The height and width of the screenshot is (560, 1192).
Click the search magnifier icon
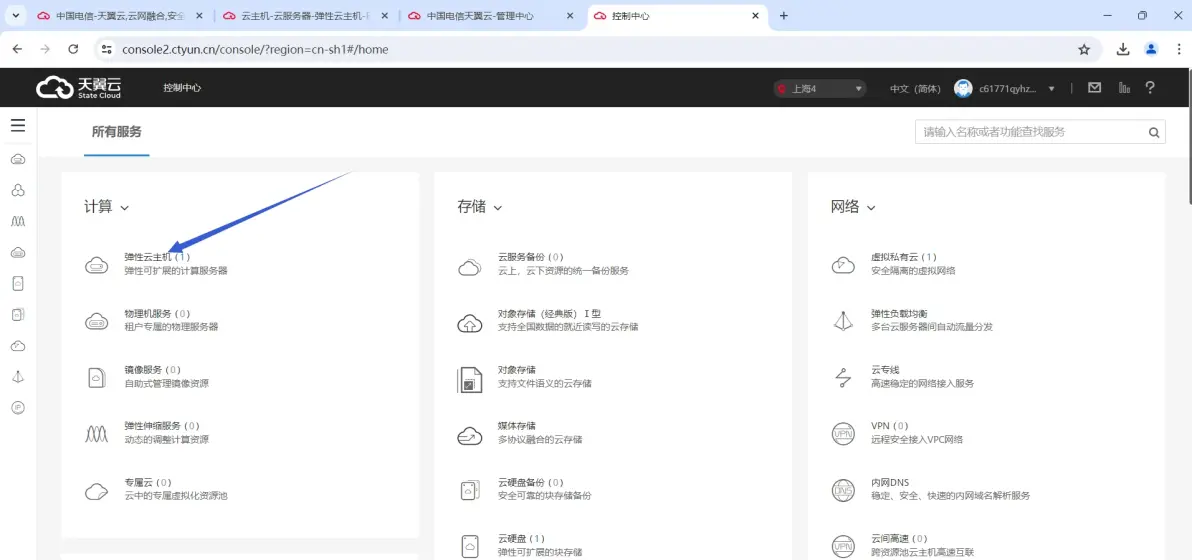(1154, 132)
